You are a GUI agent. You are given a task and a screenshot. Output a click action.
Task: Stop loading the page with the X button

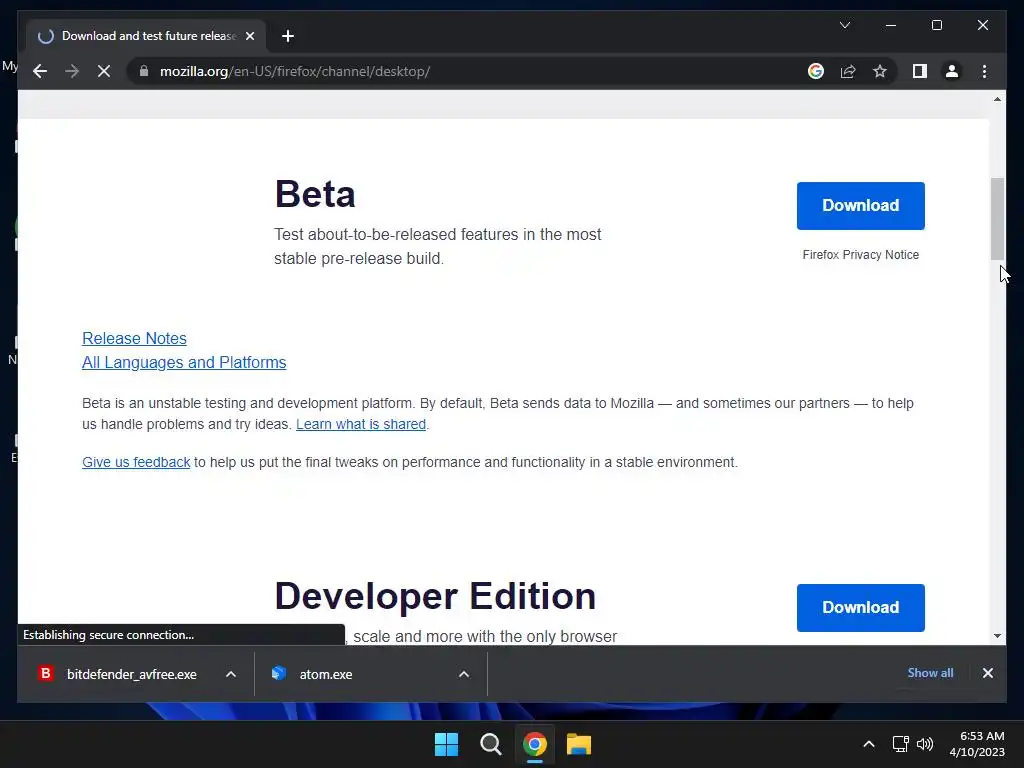104,71
